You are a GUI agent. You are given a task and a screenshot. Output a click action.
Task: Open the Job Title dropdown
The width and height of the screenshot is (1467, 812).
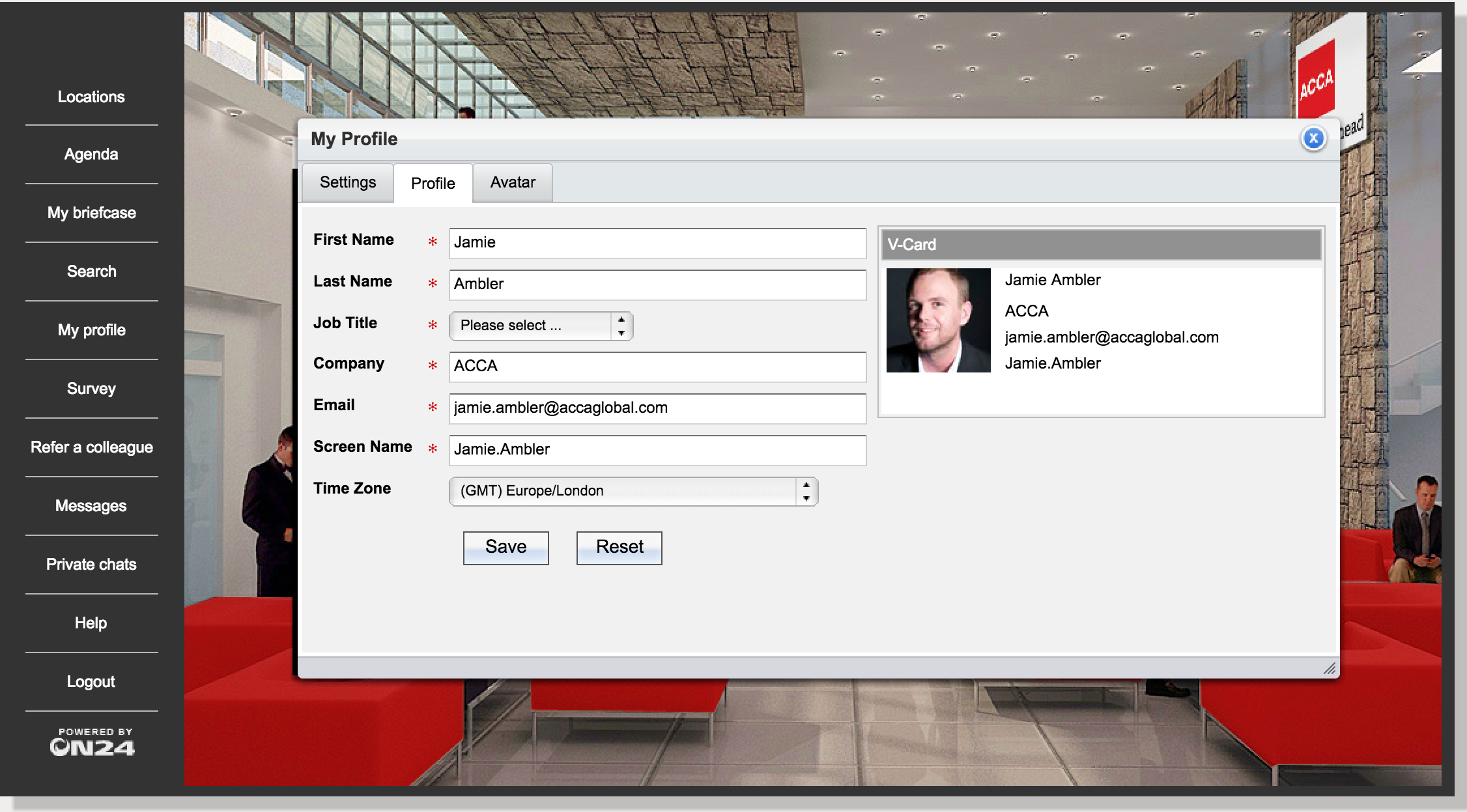pos(541,326)
